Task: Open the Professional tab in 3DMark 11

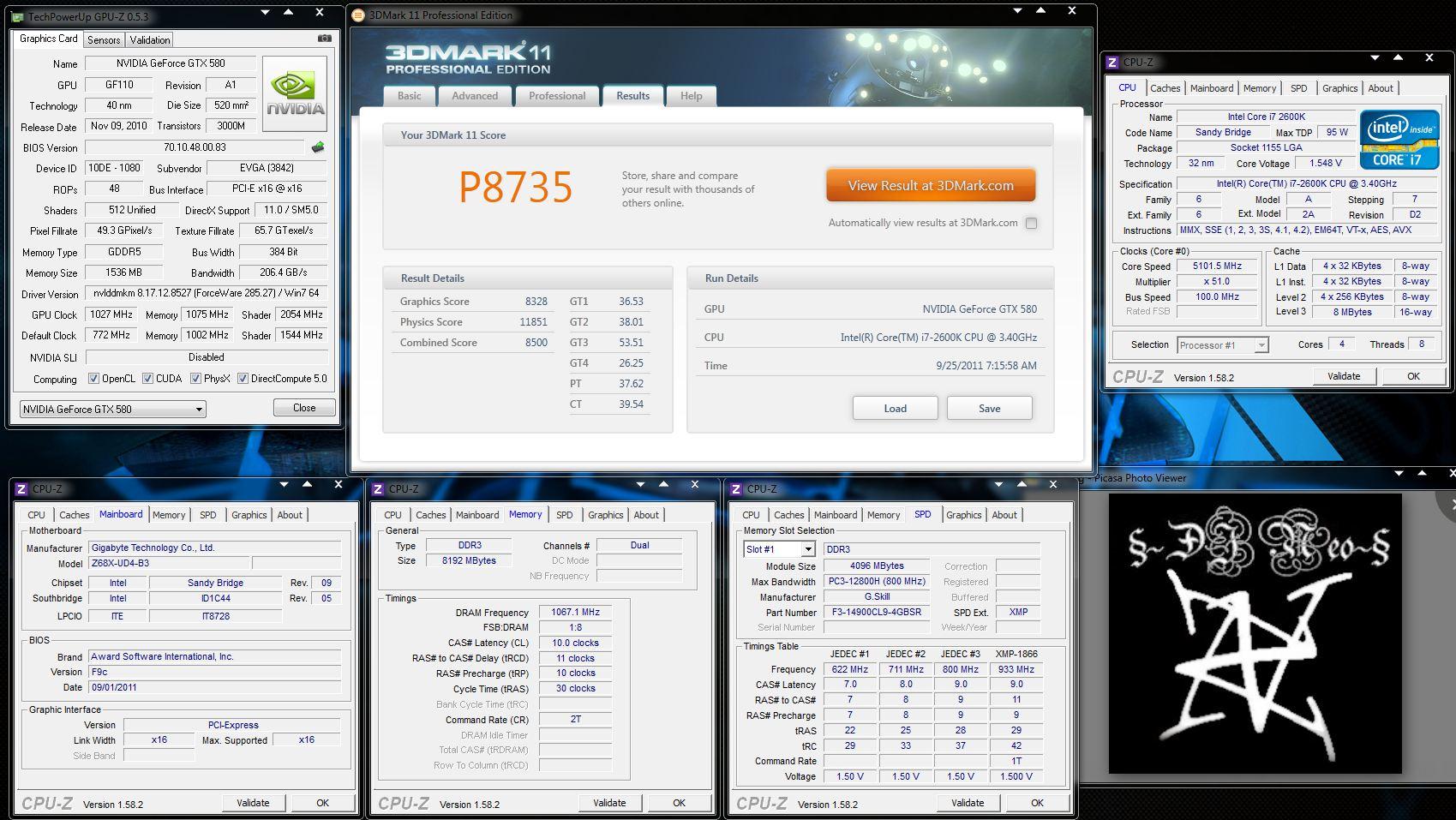Action: pyautogui.click(x=557, y=96)
